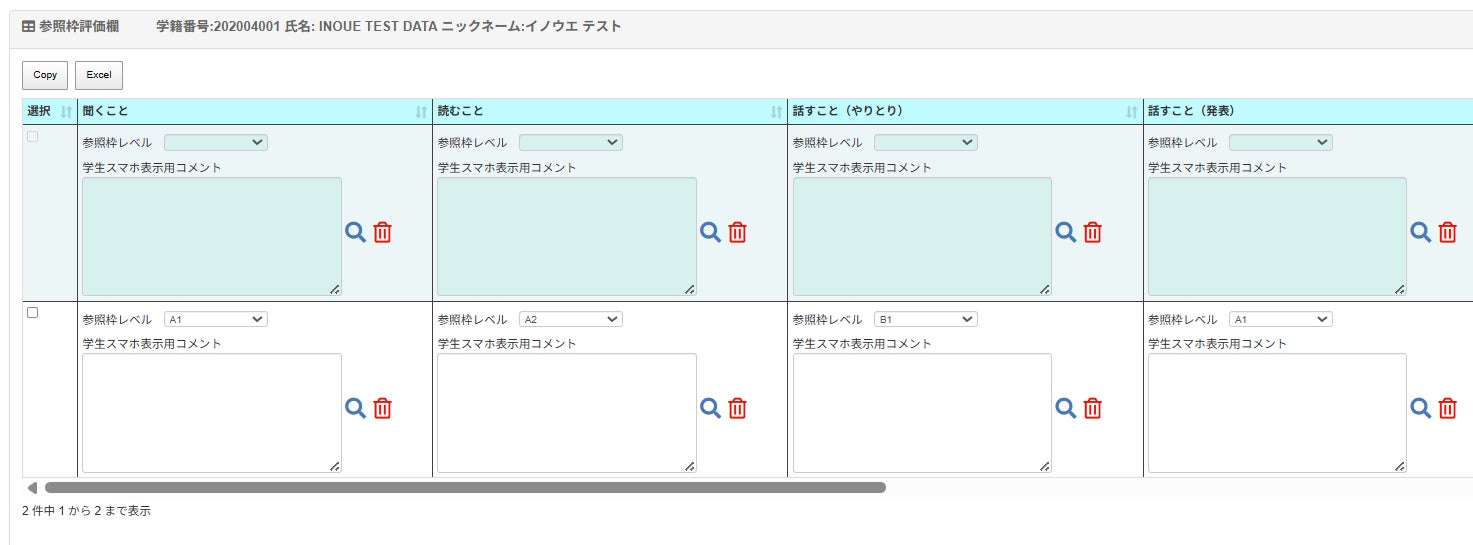Click magnifier icon in first-row 聞くこと cell

[355, 232]
